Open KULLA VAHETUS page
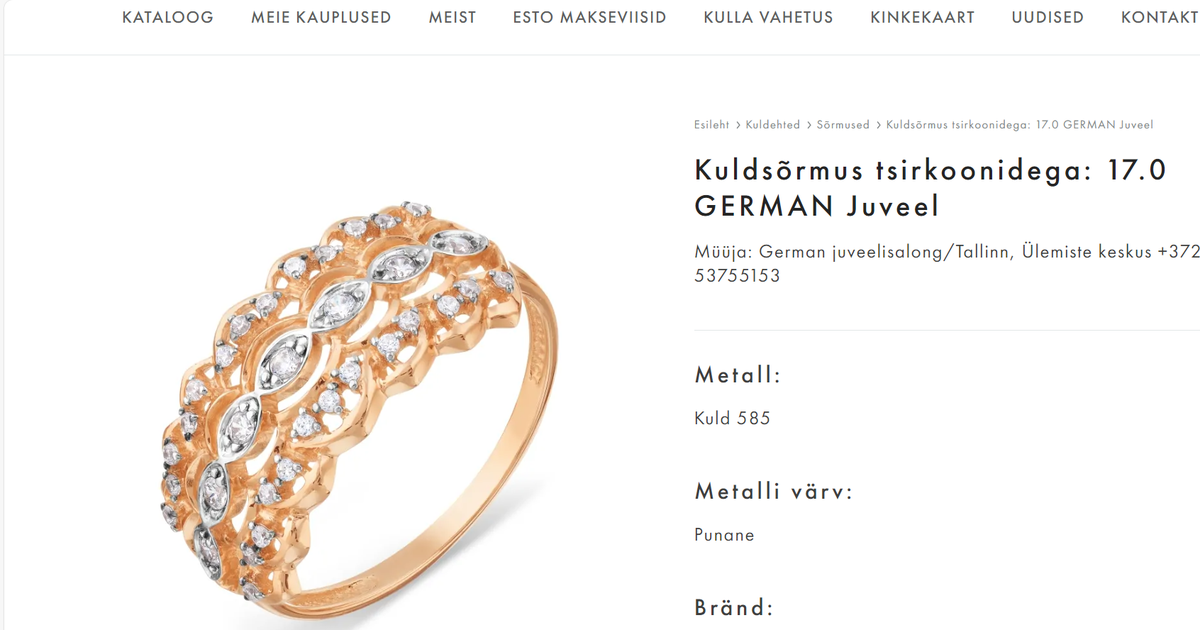The image size is (1200, 630). pos(768,17)
